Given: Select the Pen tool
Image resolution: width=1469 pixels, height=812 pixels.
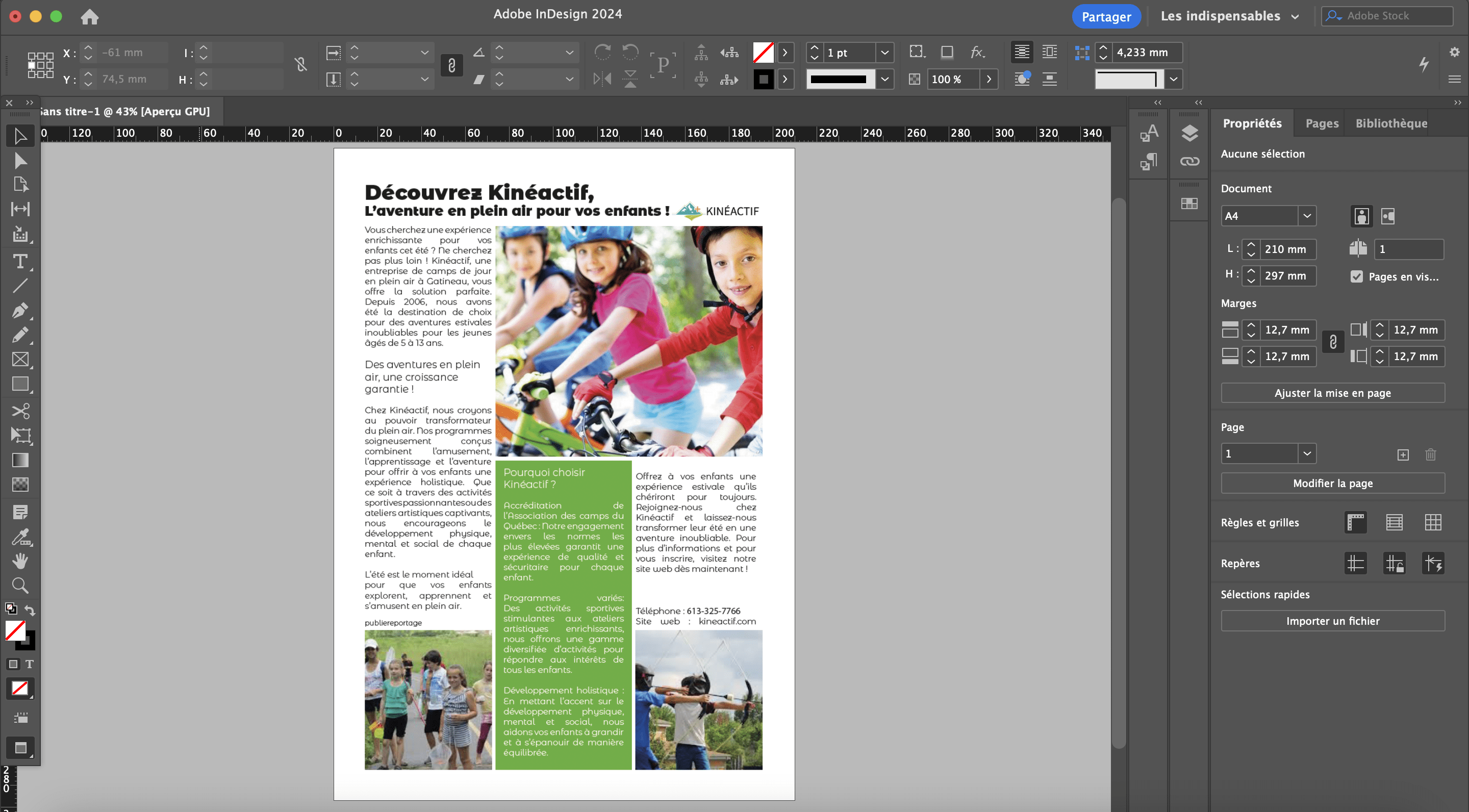Looking at the screenshot, I should click(20, 310).
